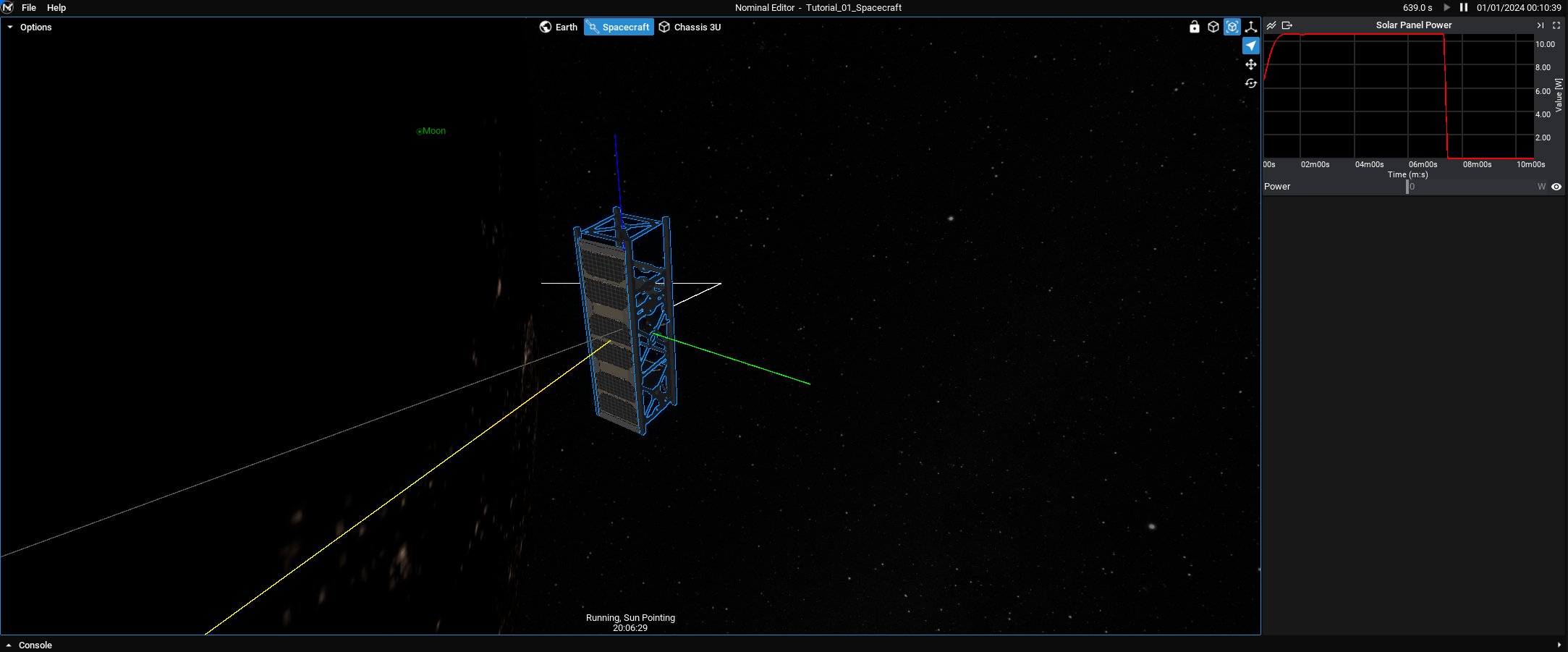This screenshot has height=652, width=1568.
Task: Collapse the Solar Panel Power side panel
Action: click(x=1541, y=25)
